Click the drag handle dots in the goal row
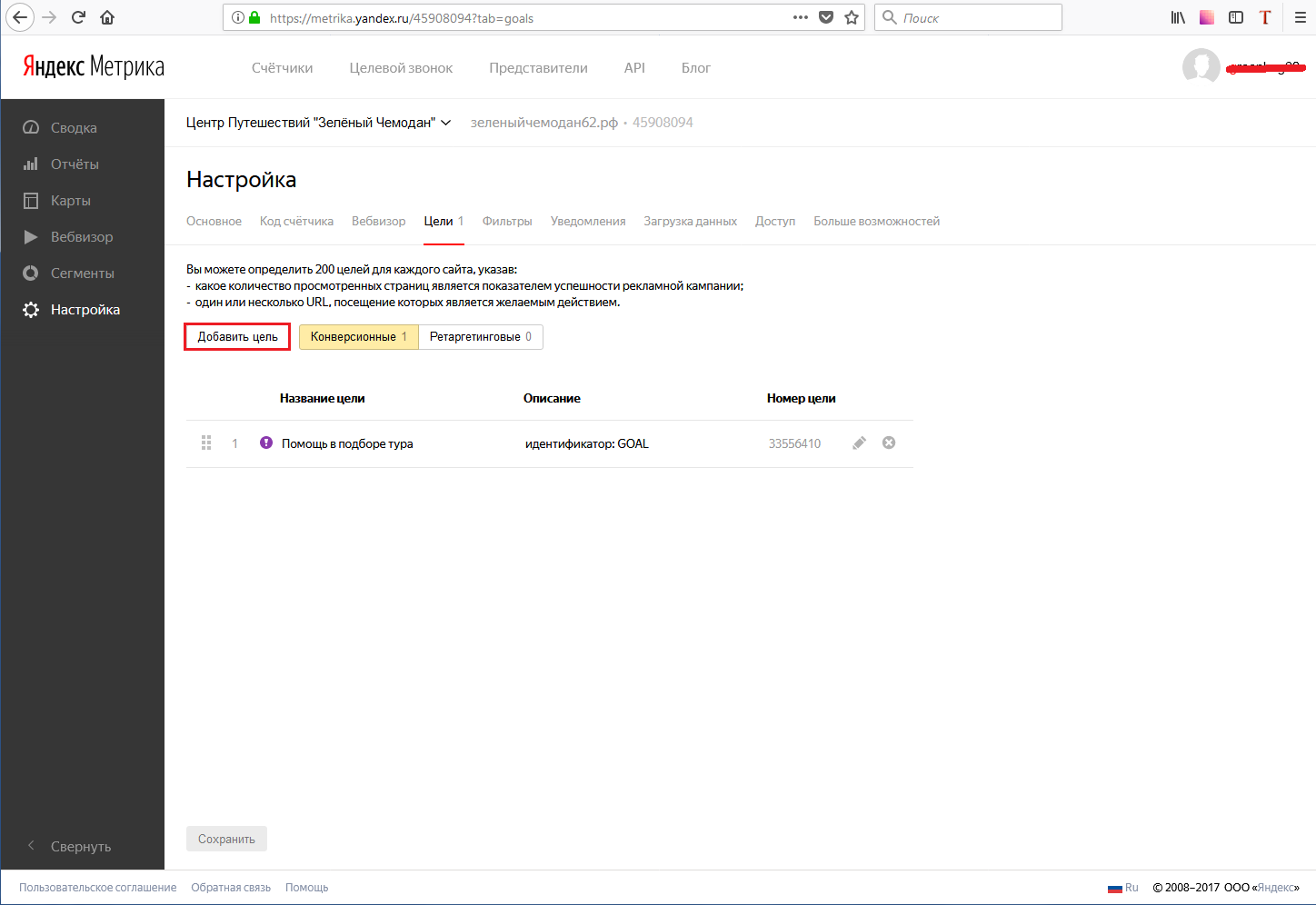1316x905 pixels. tap(206, 443)
